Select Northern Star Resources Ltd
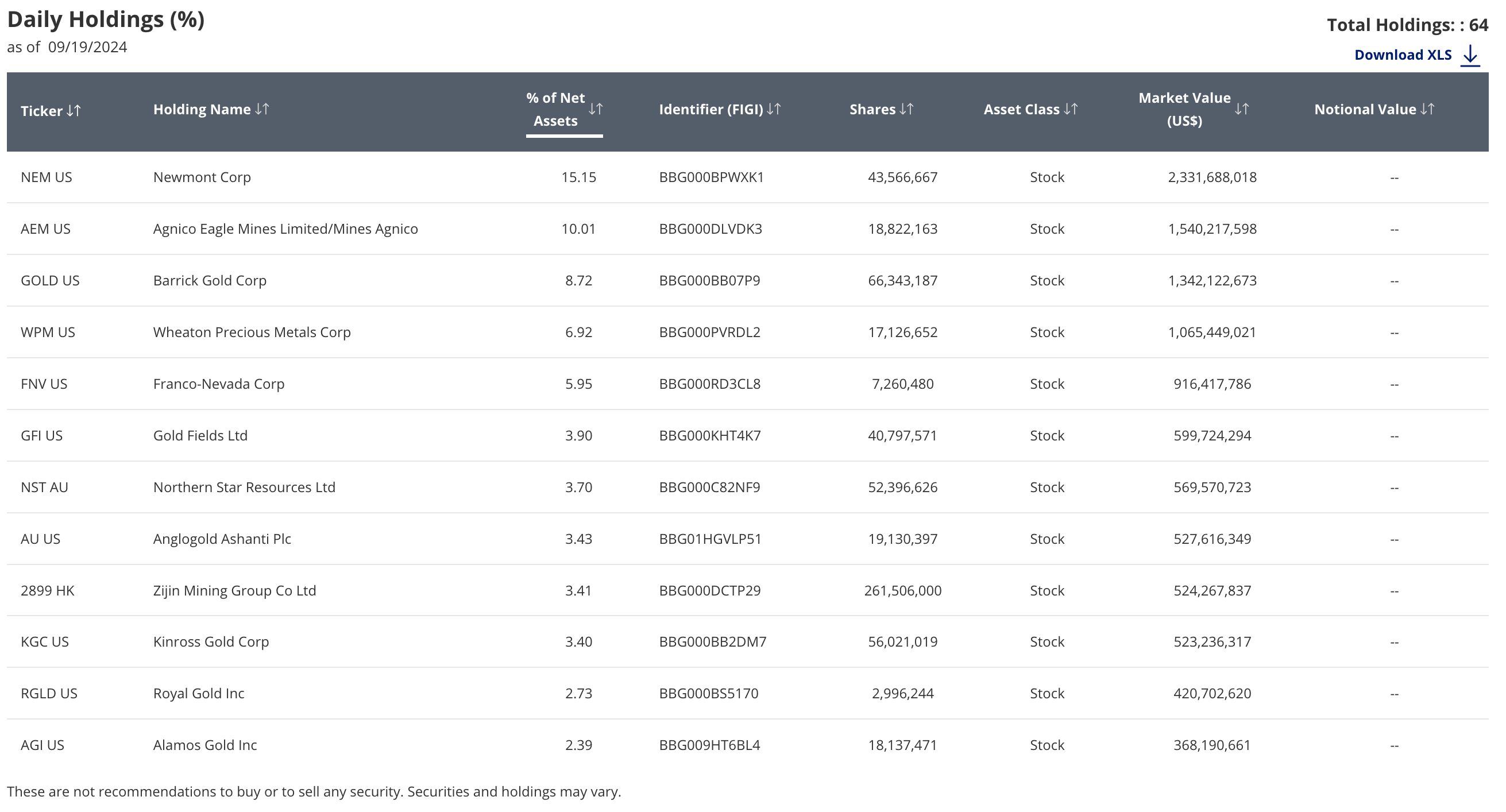Image resolution: width=1506 pixels, height=812 pixels. pos(244,488)
